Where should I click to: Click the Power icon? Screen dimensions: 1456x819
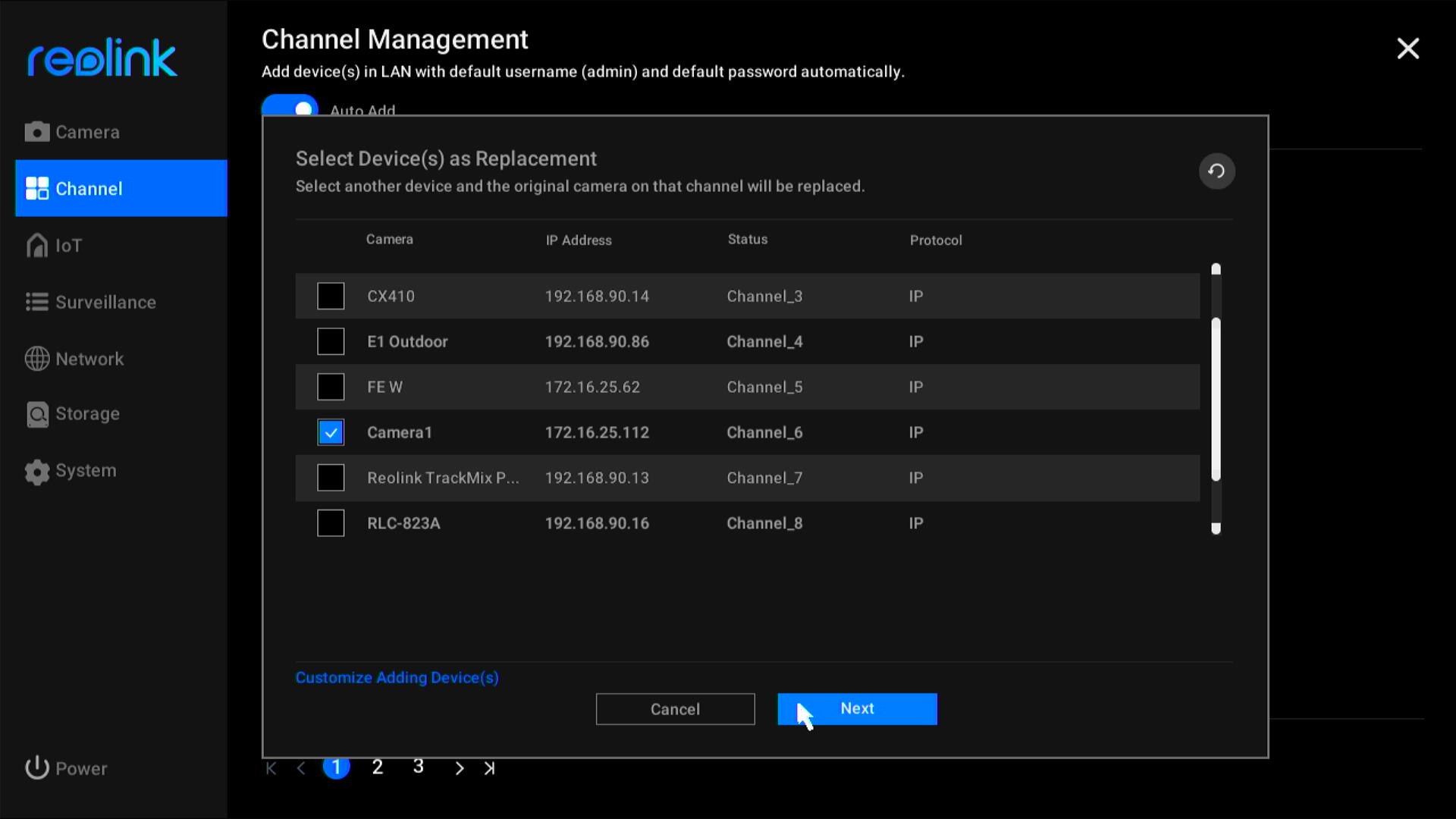tap(36, 768)
